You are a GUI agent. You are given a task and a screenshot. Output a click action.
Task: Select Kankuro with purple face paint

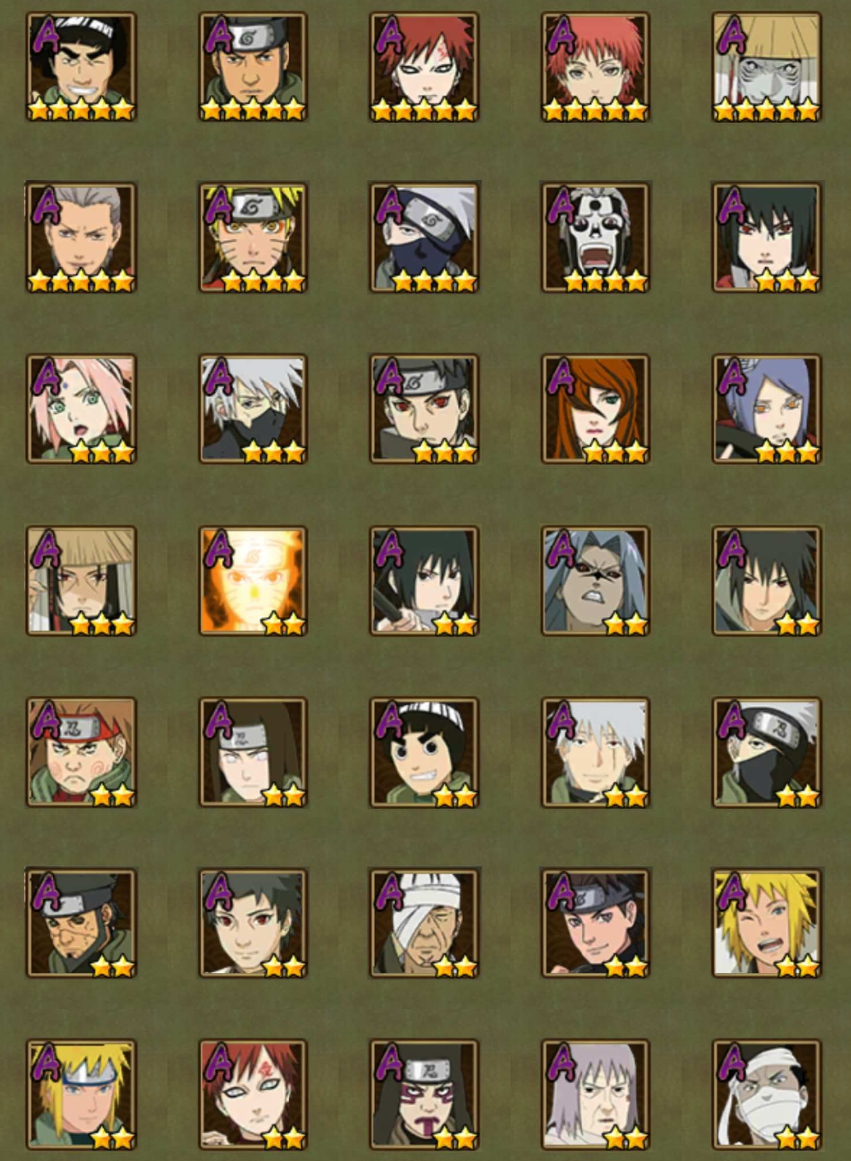(x=424, y=1094)
